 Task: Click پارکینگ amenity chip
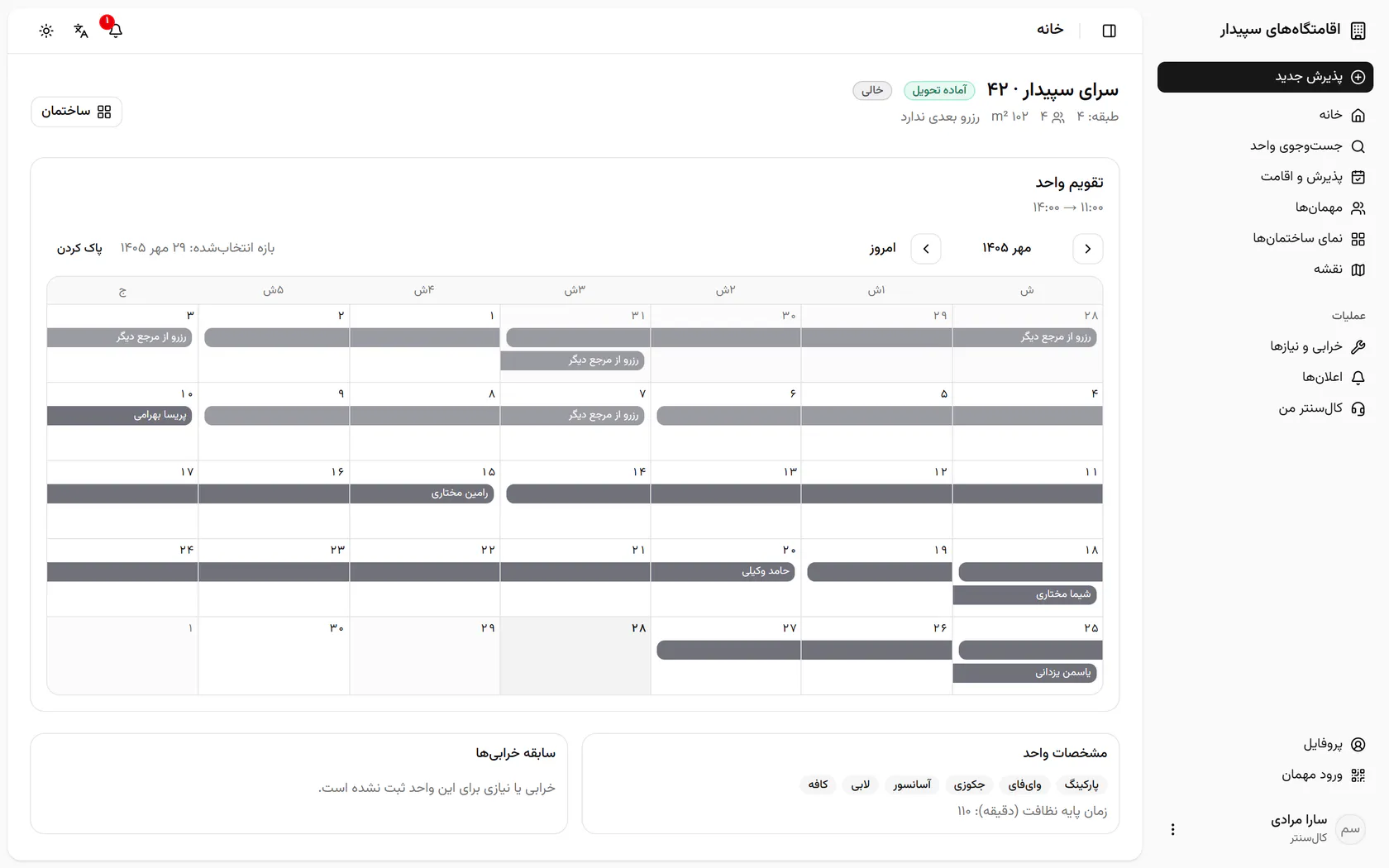pos(1081,785)
